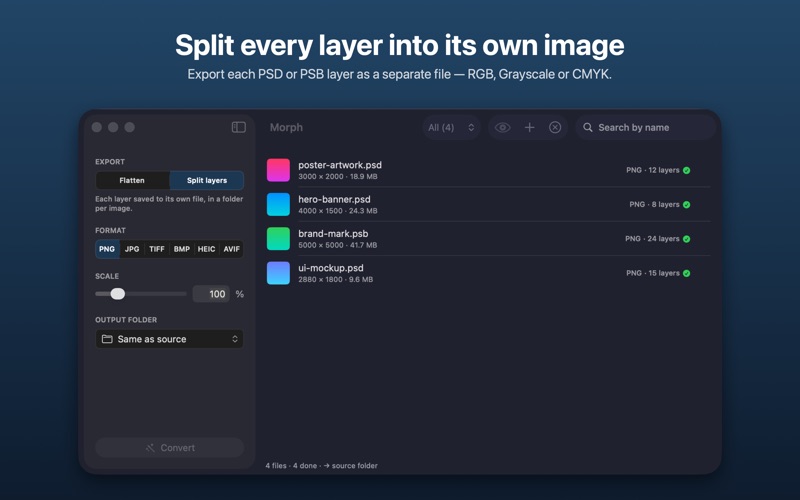Select the hero-banner.psd file name
The width and height of the screenshot is (800, 500).
pos(334,199)
